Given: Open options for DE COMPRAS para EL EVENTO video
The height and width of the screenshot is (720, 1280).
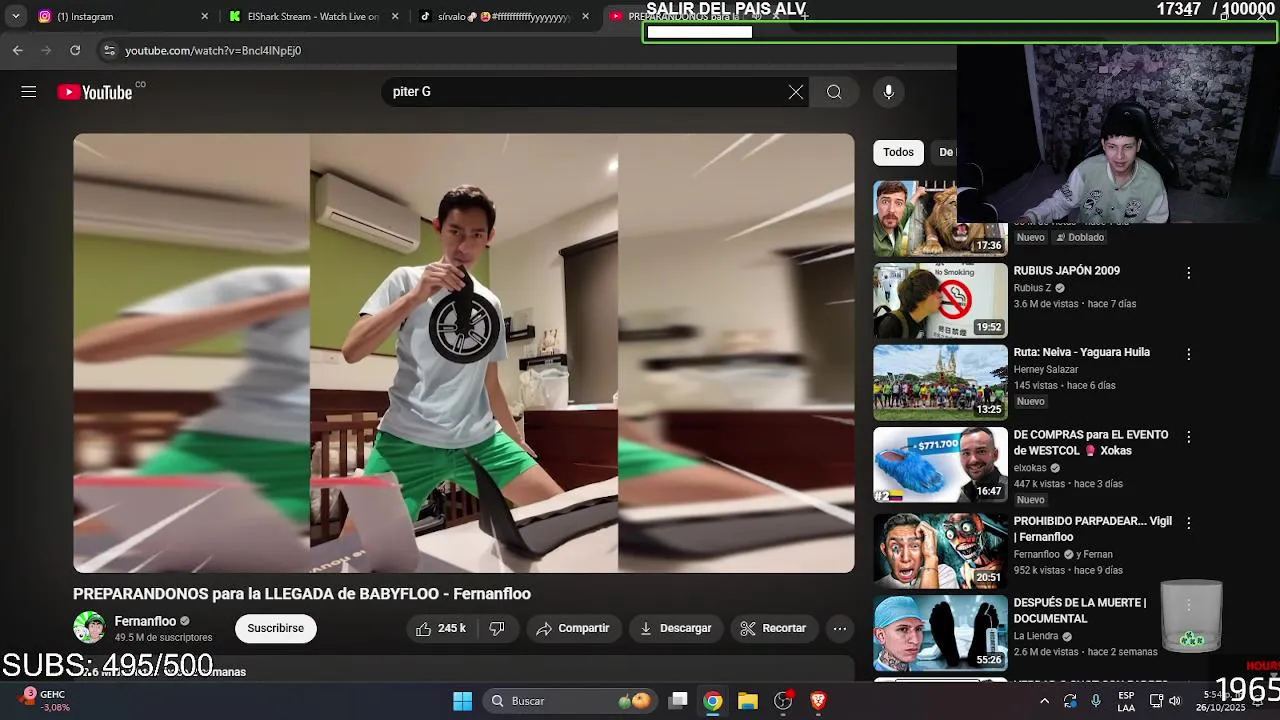Looking at the screenshot, I should click(x=1188, y=437).
